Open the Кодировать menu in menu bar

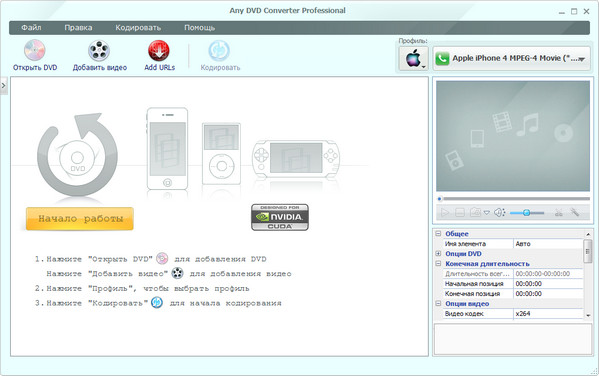point(138,28)
